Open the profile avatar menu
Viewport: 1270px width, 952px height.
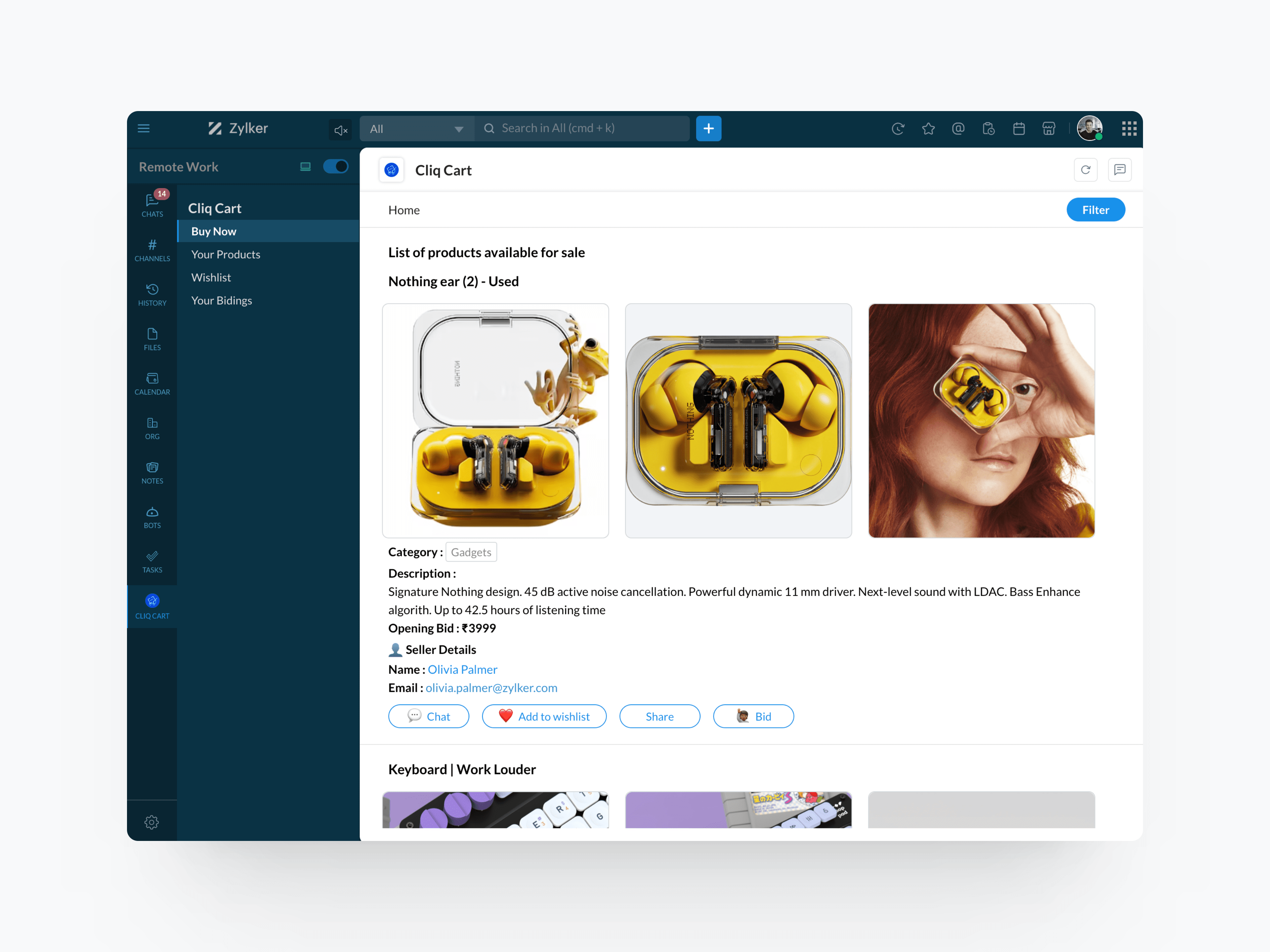pos(1089,128)
